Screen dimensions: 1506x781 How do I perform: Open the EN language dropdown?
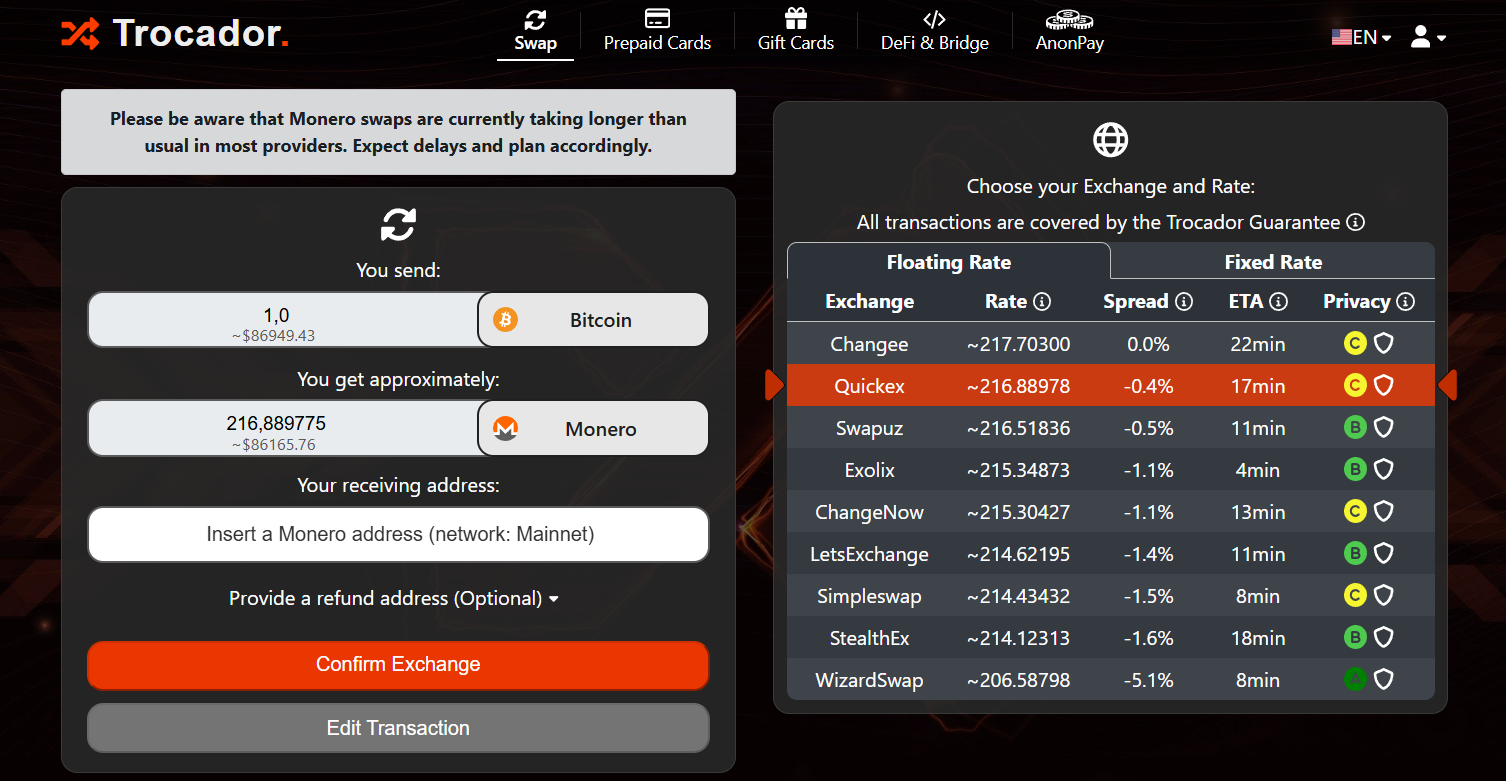[1361, 37]
